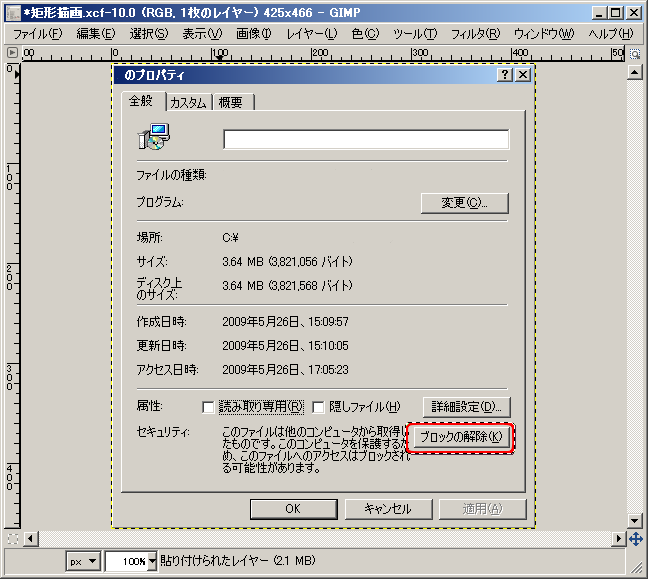Click the file name text field
Image resolution: width=648 pixels, height=579 pixels.
366,139
